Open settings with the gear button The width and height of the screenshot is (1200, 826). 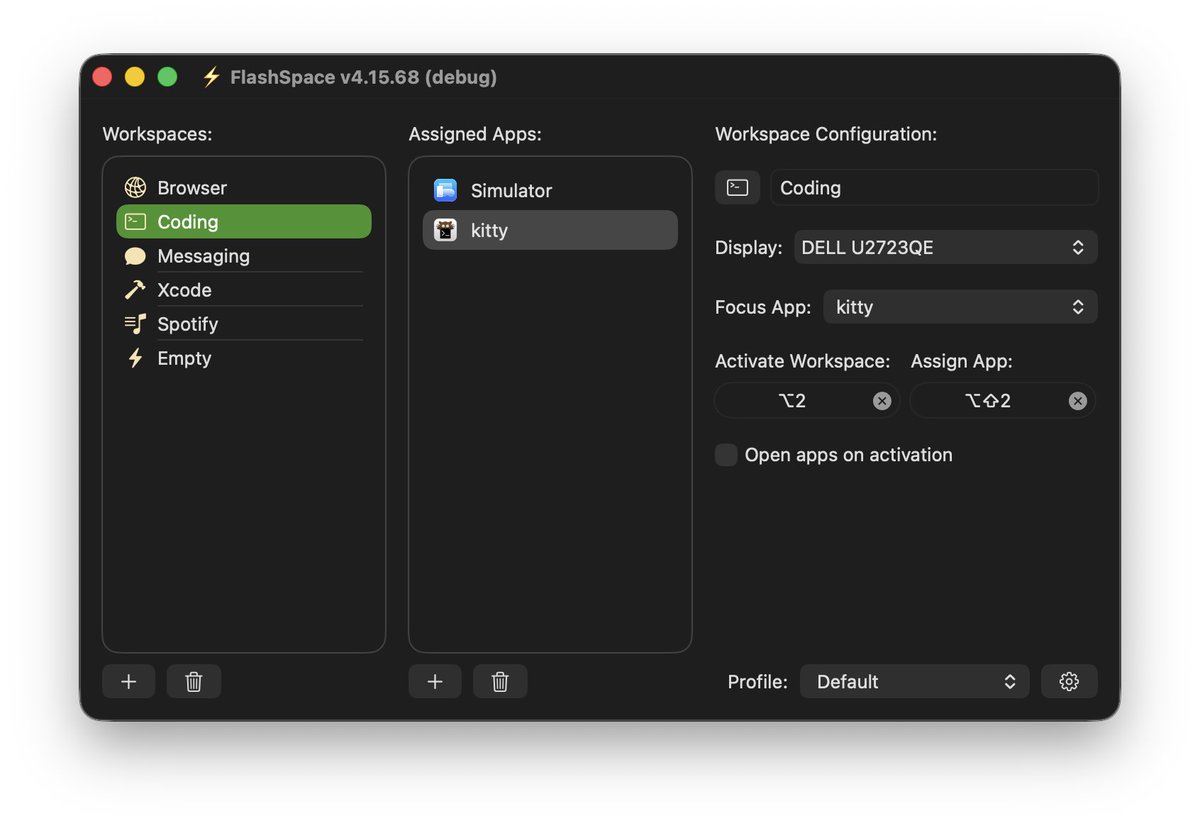click(1069, 681)
